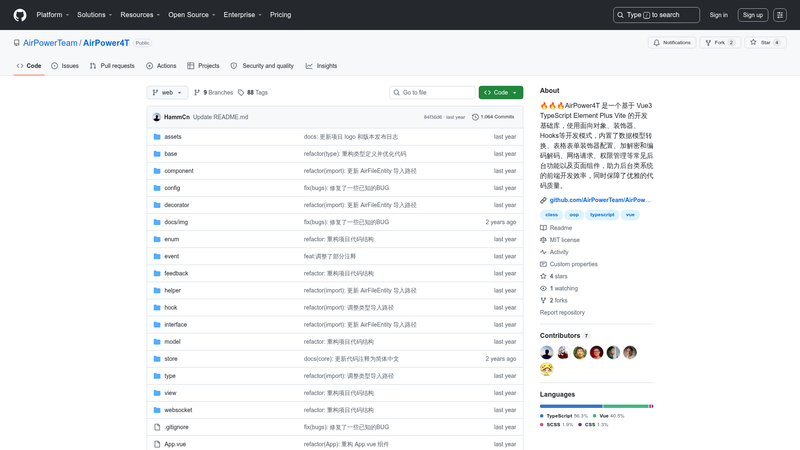800x450 pixels.
Task: Click the blue TypeScript segment of the language bar
Action: (571, 406)
